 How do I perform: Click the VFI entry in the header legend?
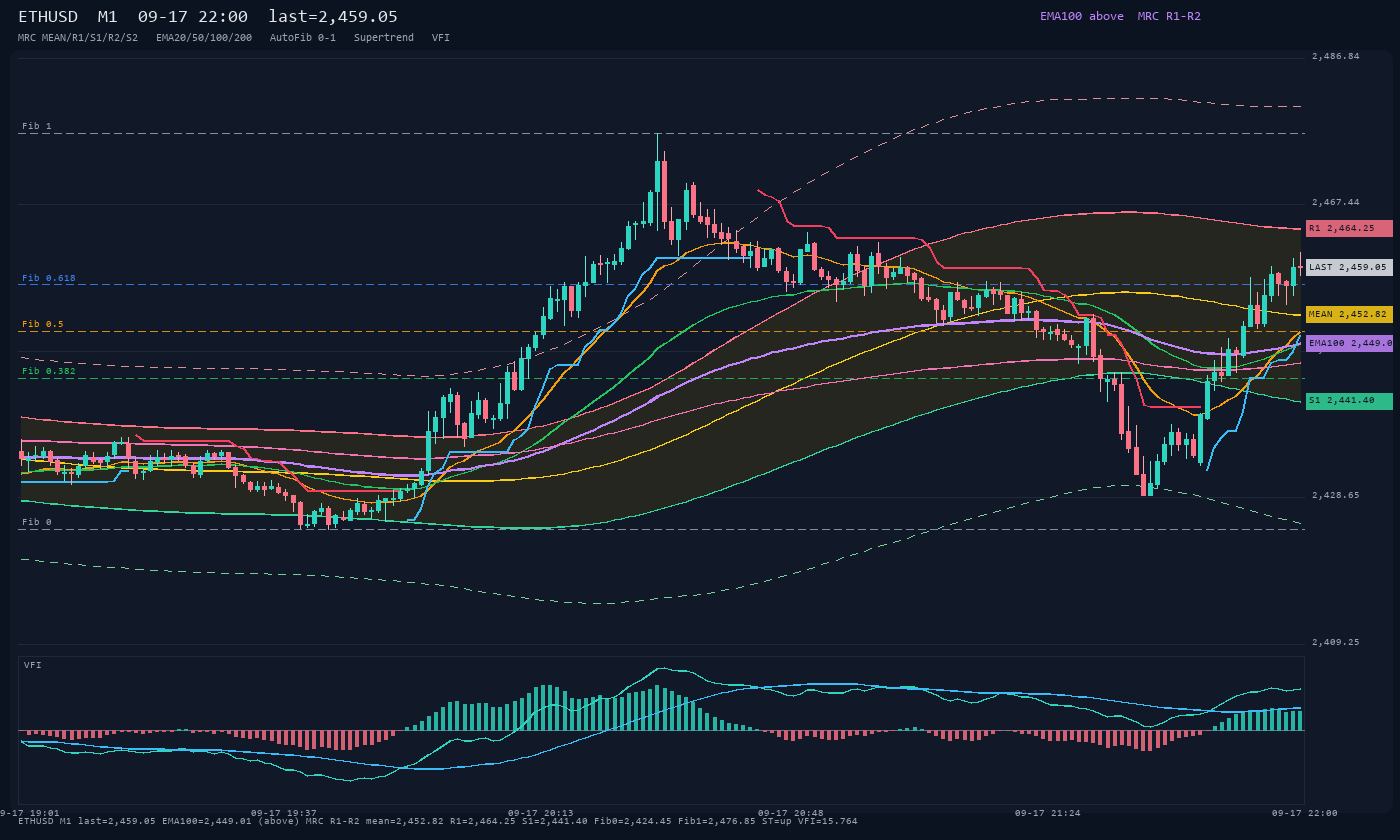[x=441, y=37]
